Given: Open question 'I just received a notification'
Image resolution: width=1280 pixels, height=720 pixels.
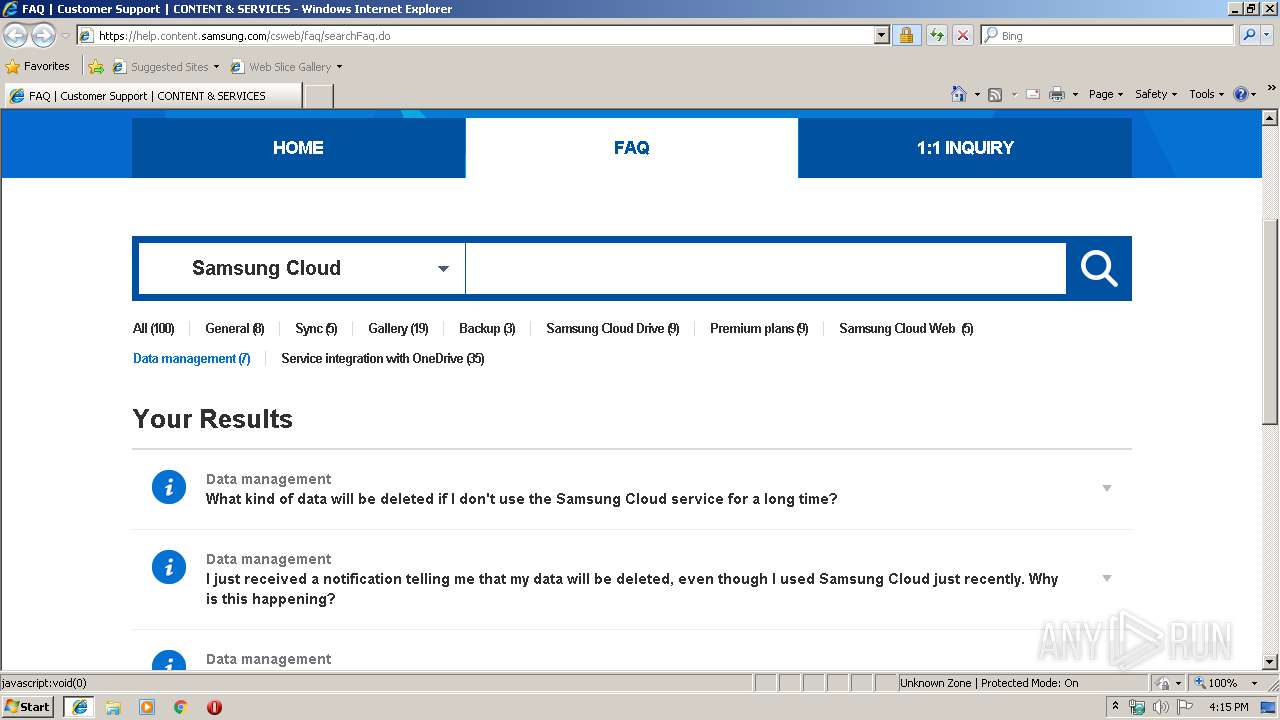Looking at the screenshot, I should (x=632, y=588).
